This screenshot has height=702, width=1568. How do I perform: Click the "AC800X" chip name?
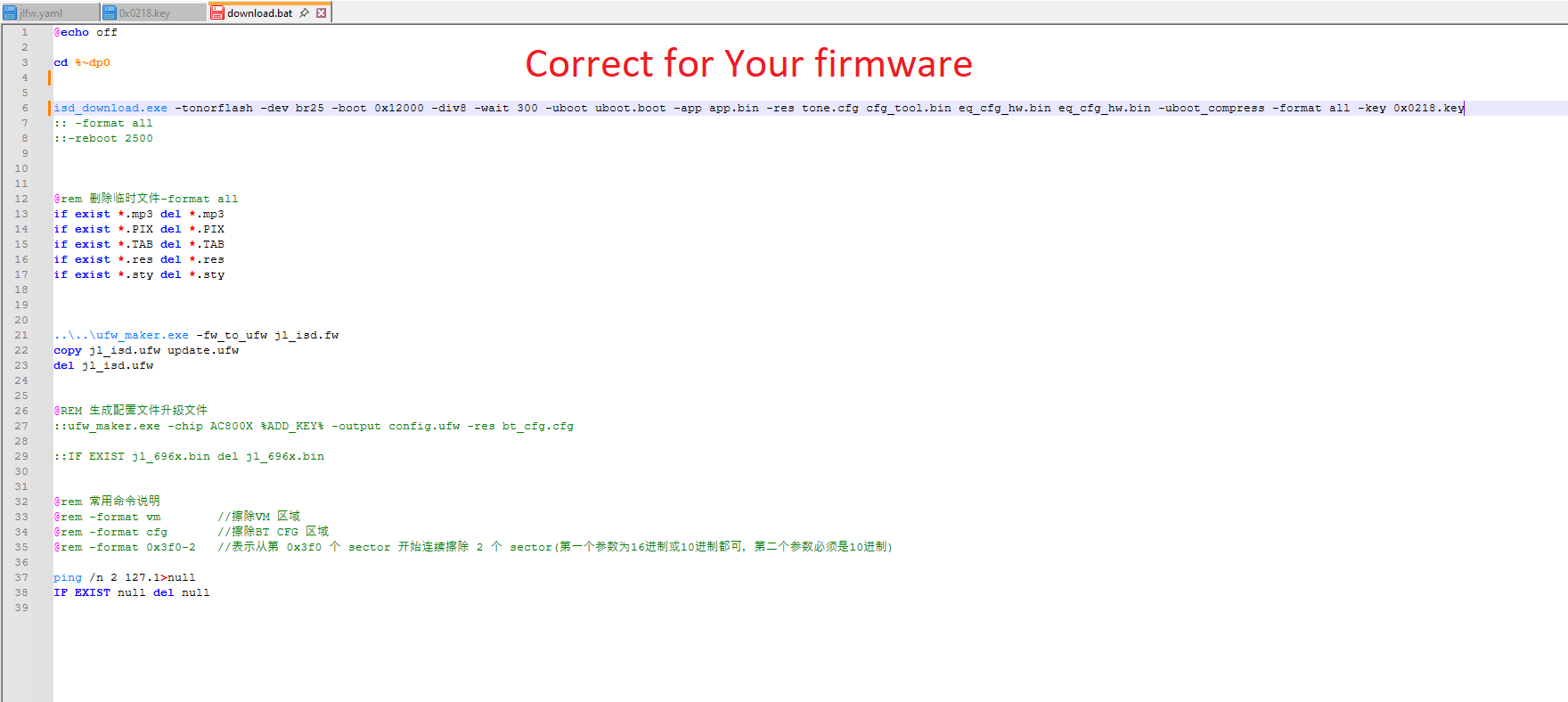tap(232, 426)
